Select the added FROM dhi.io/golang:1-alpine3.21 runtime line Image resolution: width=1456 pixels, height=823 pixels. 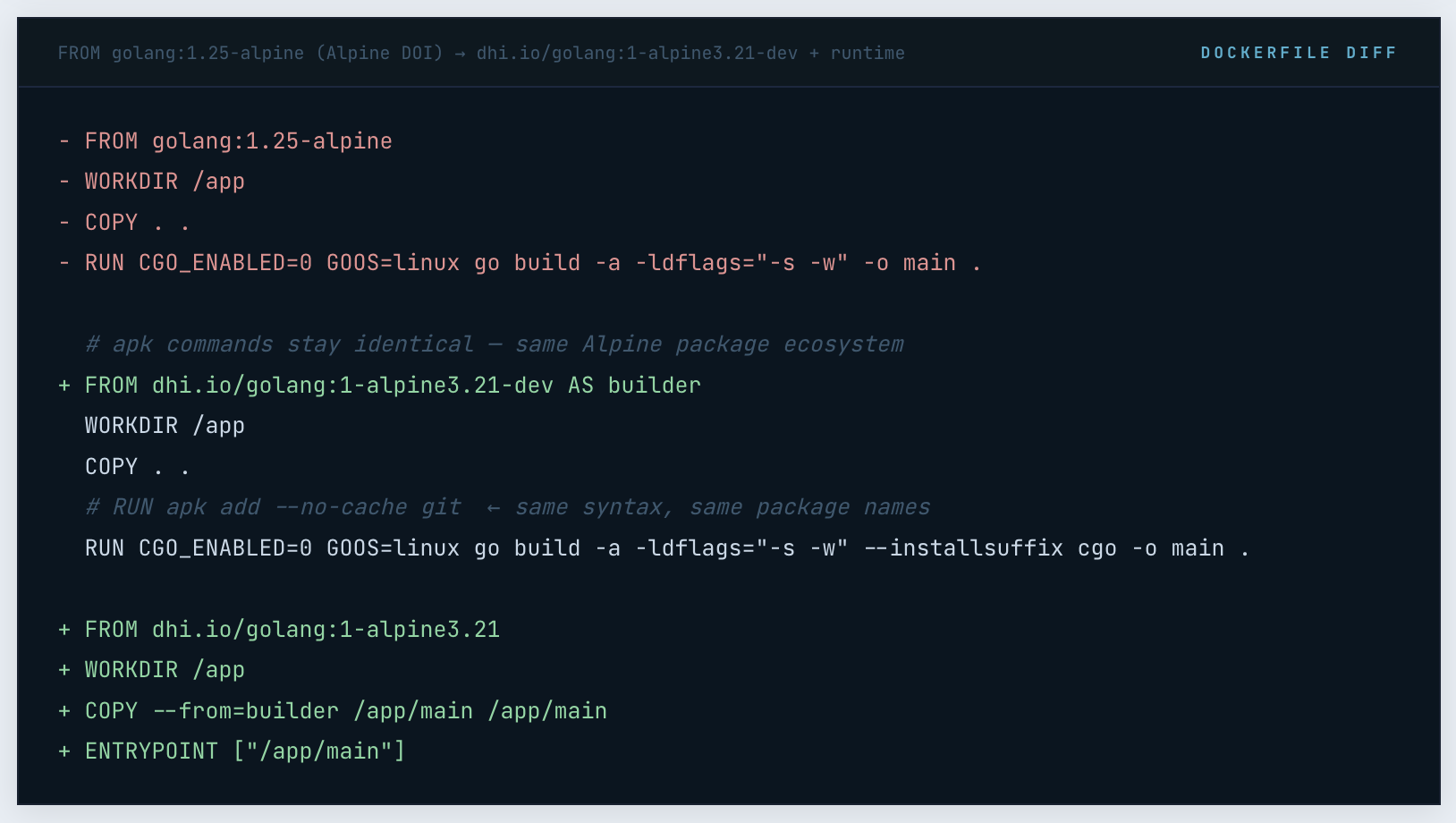tap(292, 630)
